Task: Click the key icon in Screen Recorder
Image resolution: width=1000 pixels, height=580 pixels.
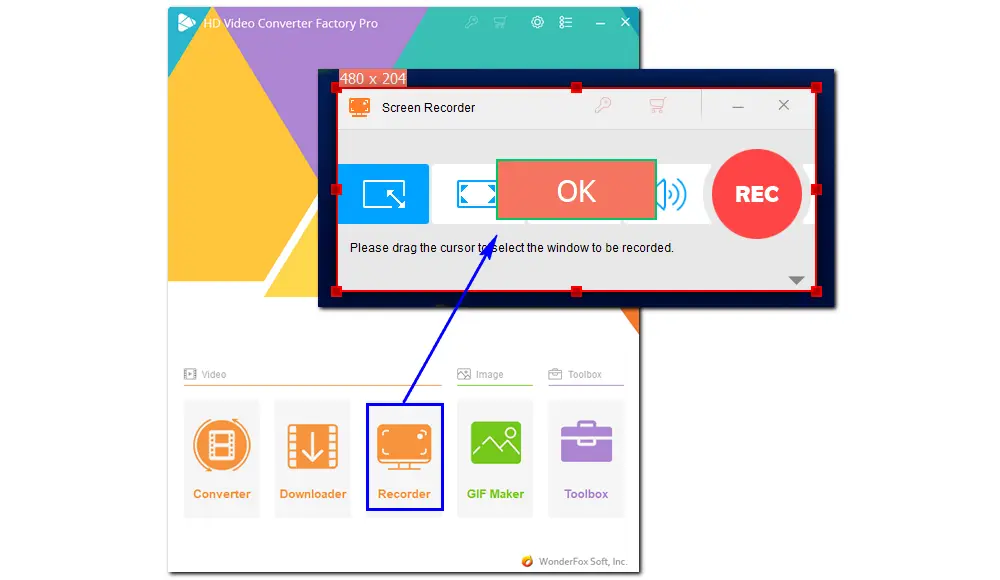Action: [x=603, y=105]
